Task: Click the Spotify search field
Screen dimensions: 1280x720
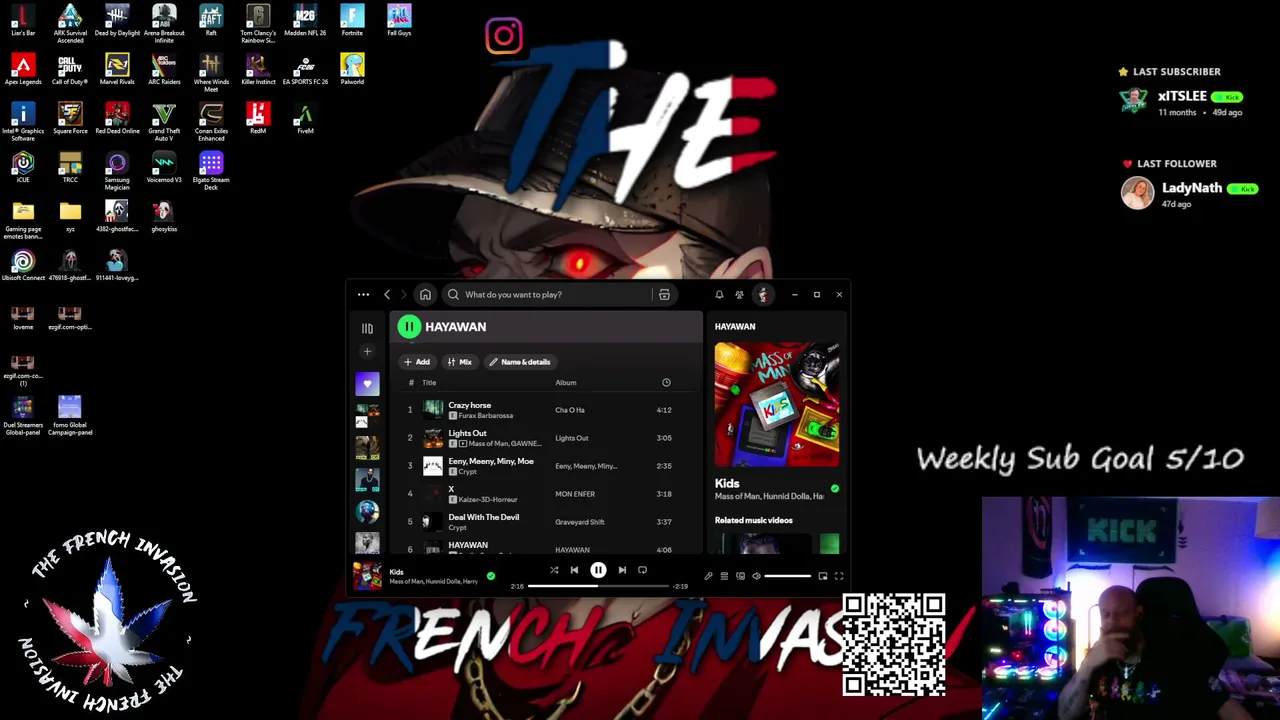Action: tap(546, 294)
